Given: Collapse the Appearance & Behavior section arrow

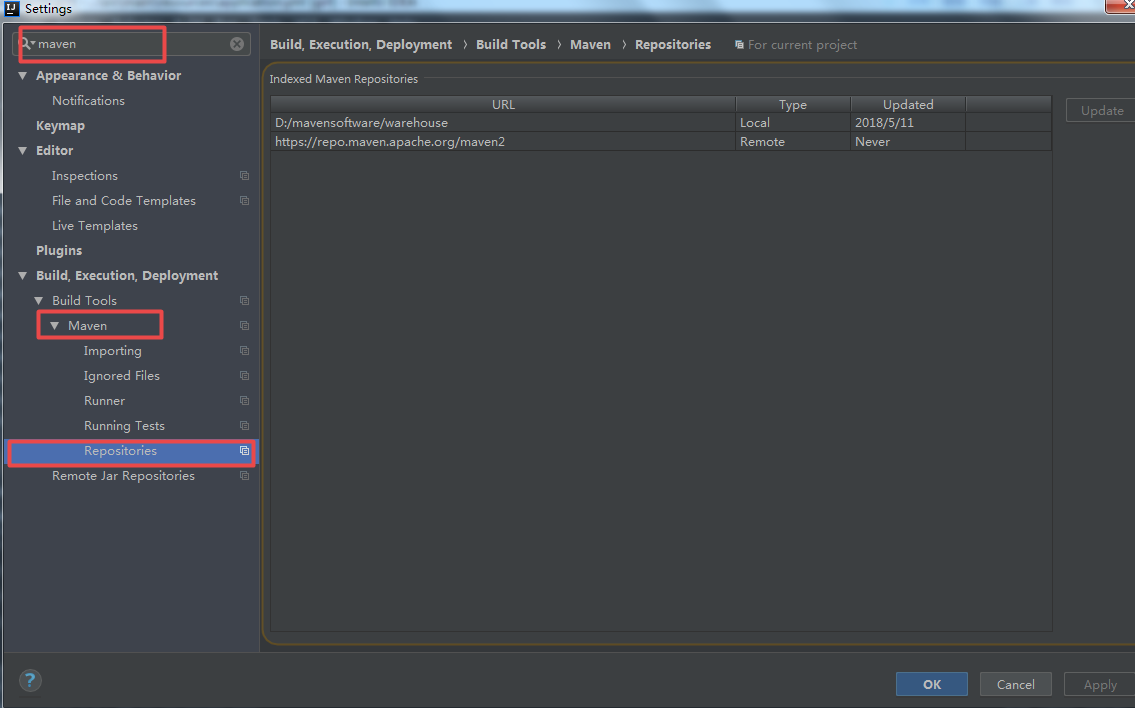Looking at the screenshot, I should tap(22, 75).
